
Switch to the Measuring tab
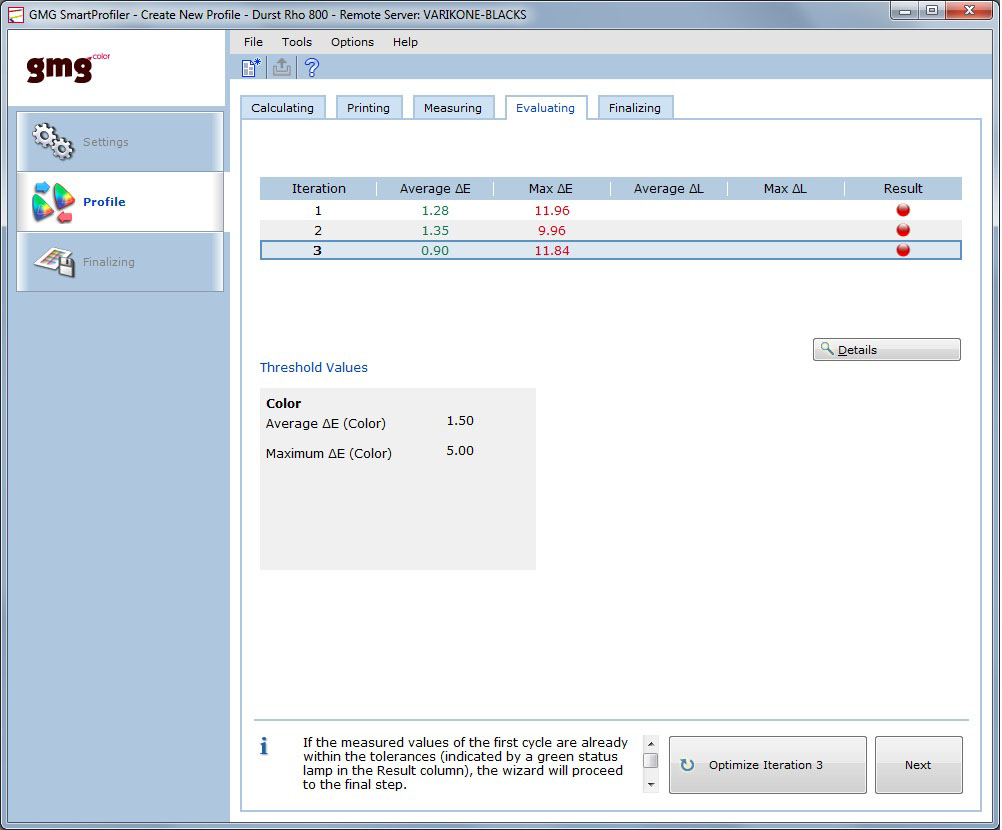click(x=452, y=108)
